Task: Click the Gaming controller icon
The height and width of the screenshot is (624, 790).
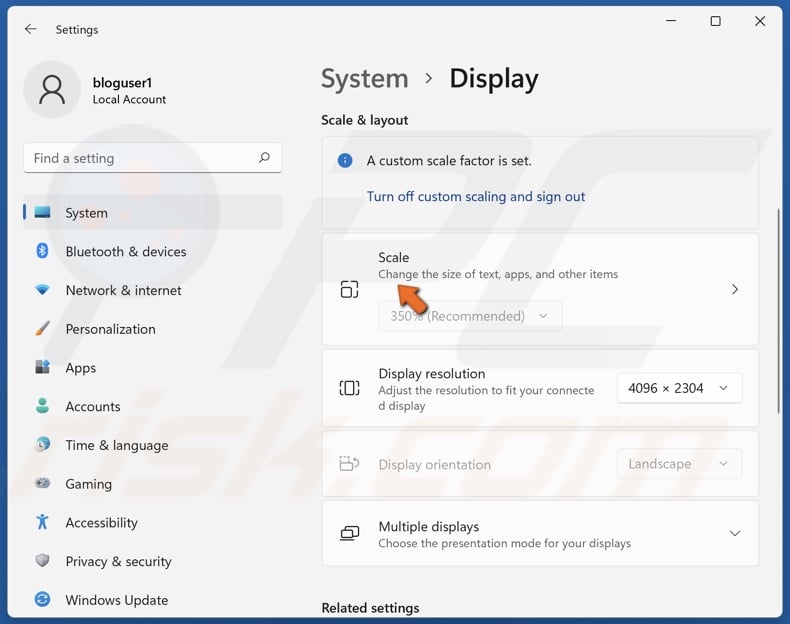Action: [x=42, y=483]
